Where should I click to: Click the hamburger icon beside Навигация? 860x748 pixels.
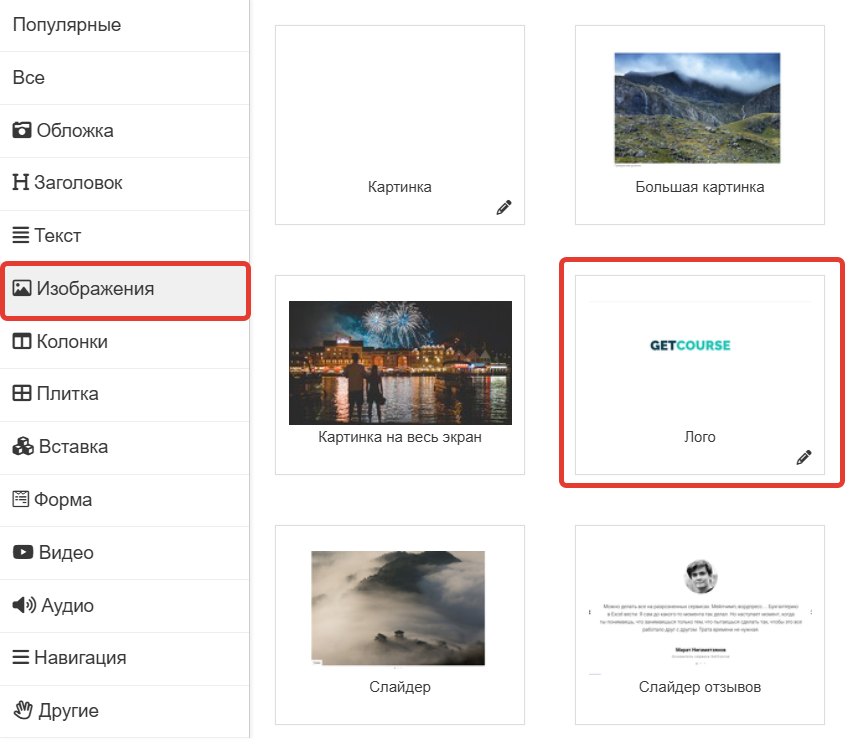pyautogui.click(x=21, y=657)
